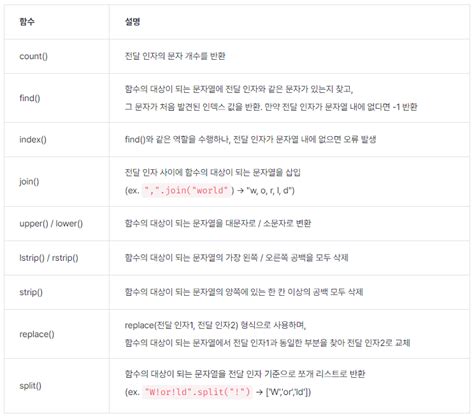474x416 pixels.
Task: Click the ",".join("world") code snippet
Action: point(187,190)
